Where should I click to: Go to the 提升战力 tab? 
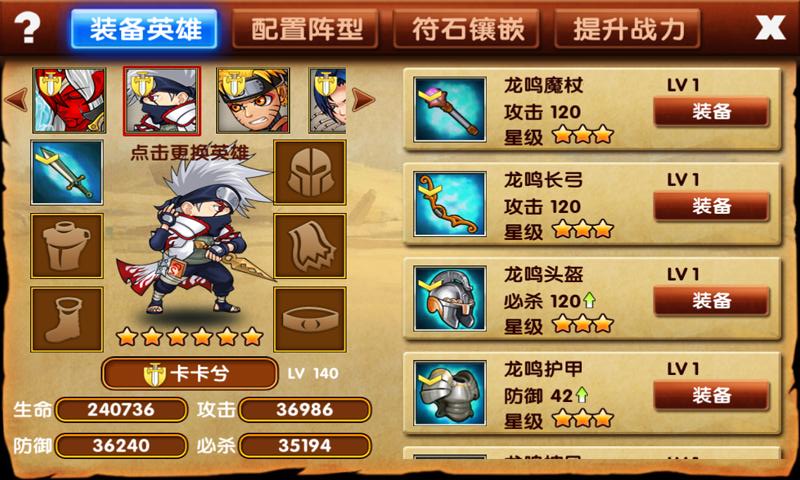[x=628, y=29]
